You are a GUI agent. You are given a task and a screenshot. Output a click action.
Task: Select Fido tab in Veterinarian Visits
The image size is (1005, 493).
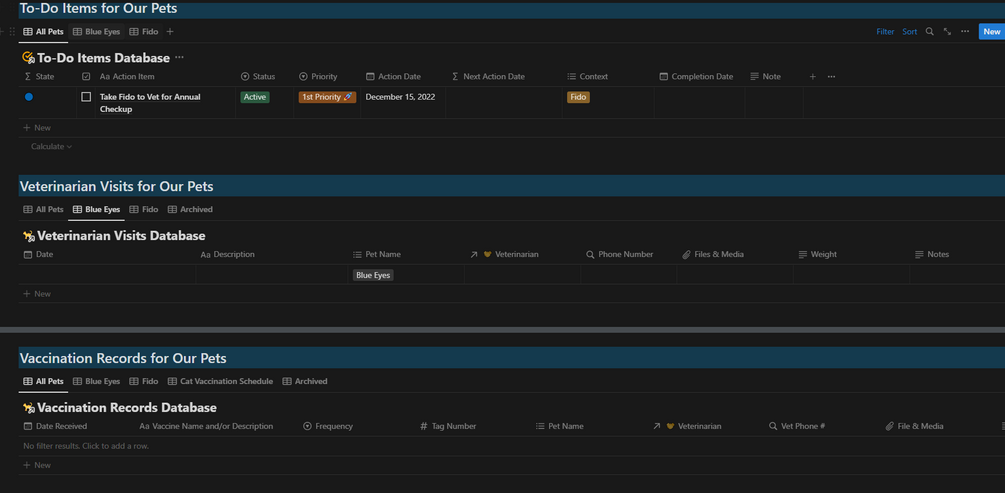tap(144, 210)
